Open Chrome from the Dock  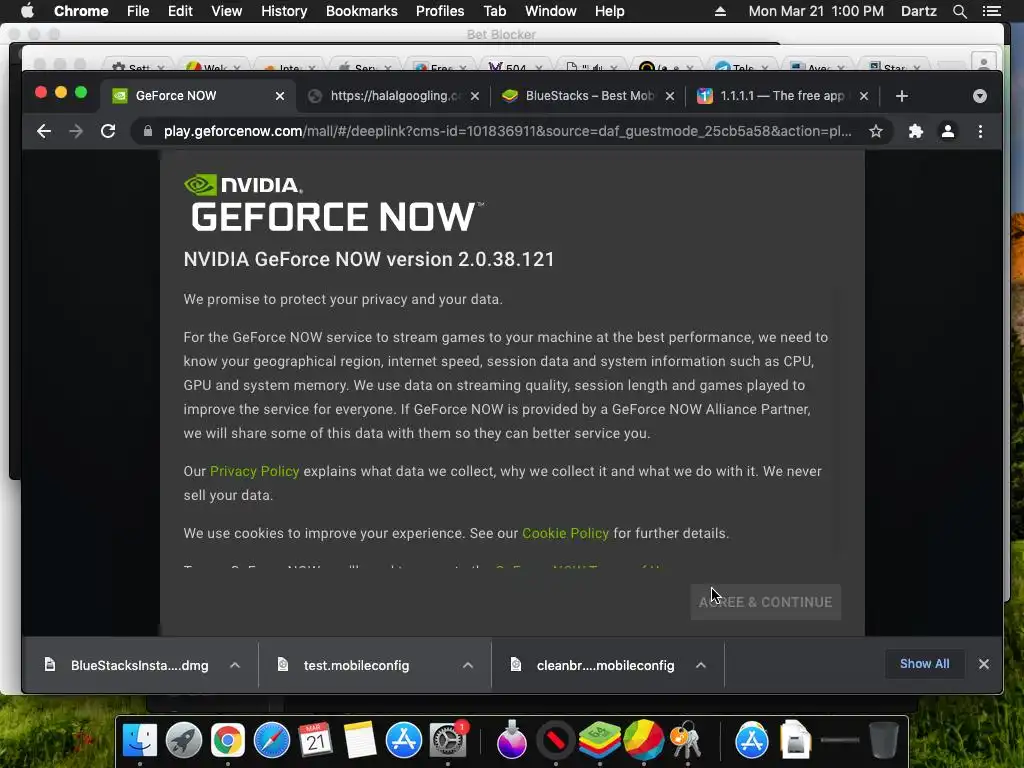227,741
